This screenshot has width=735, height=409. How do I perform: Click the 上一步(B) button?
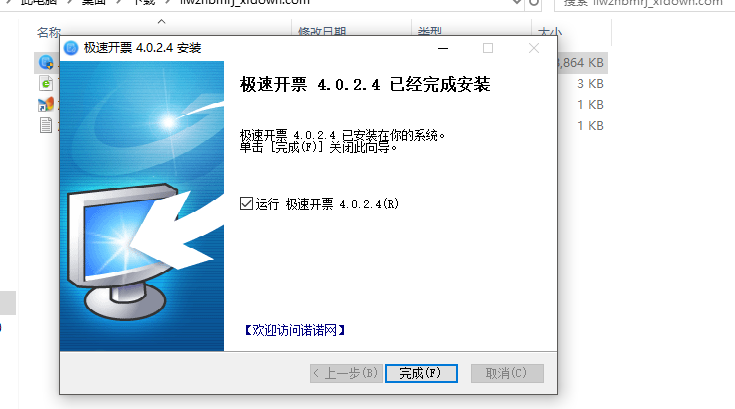[345, 373]
